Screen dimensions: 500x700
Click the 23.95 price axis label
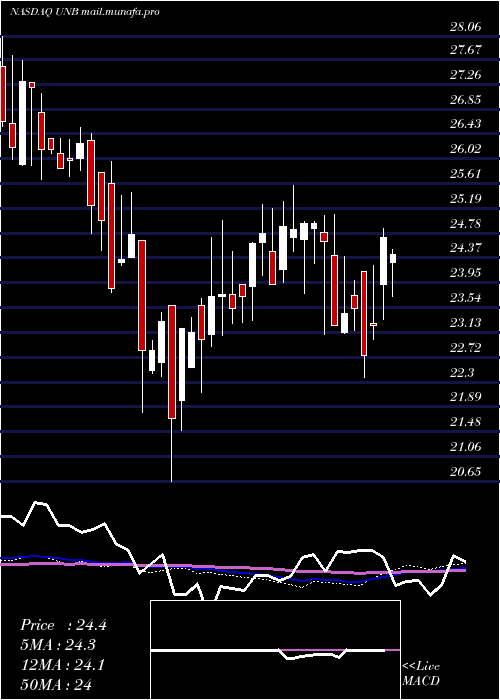click(x=466, y=273)
